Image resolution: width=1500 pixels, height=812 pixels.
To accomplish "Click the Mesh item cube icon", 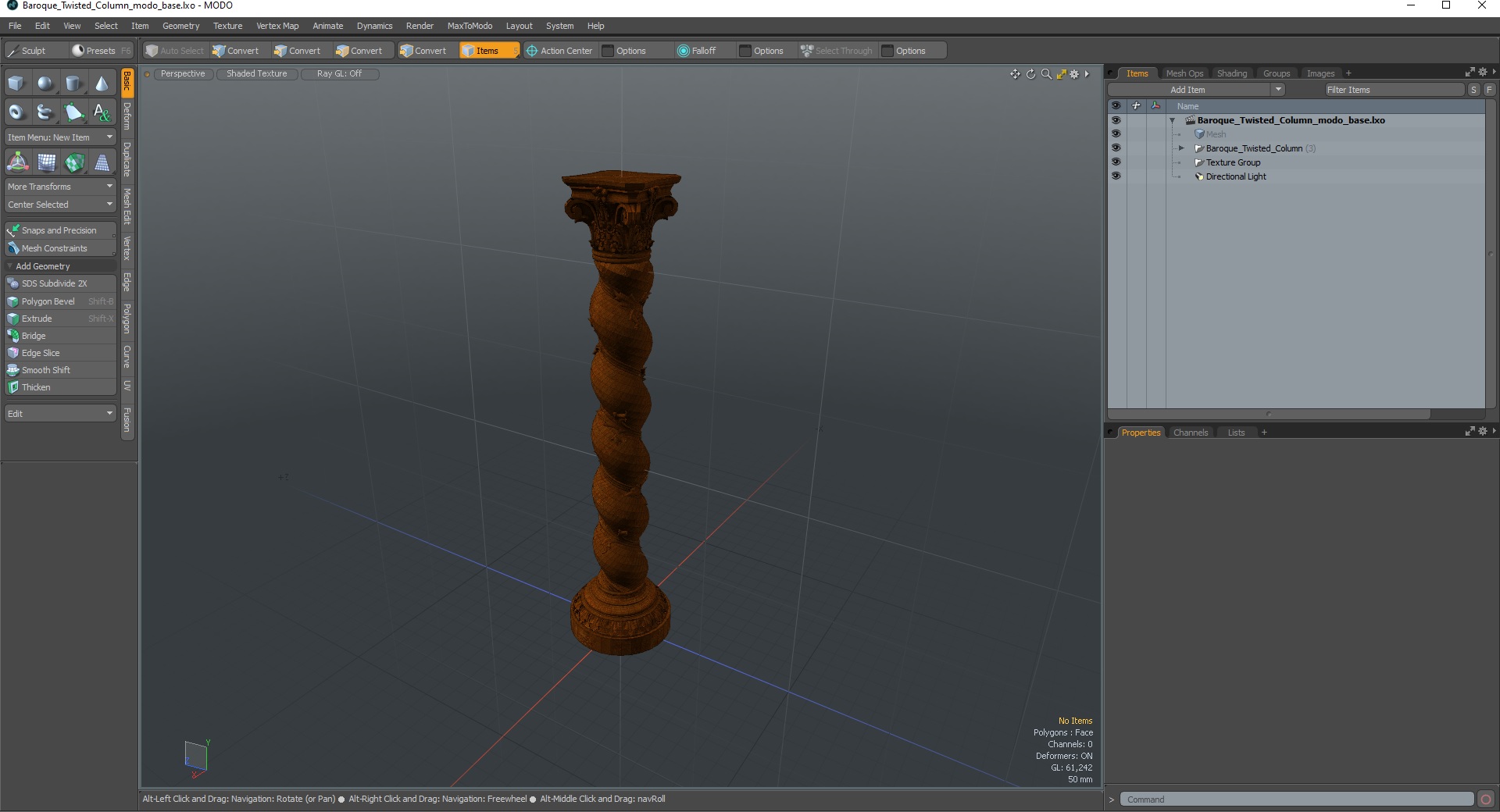I will click(1199, 134).
